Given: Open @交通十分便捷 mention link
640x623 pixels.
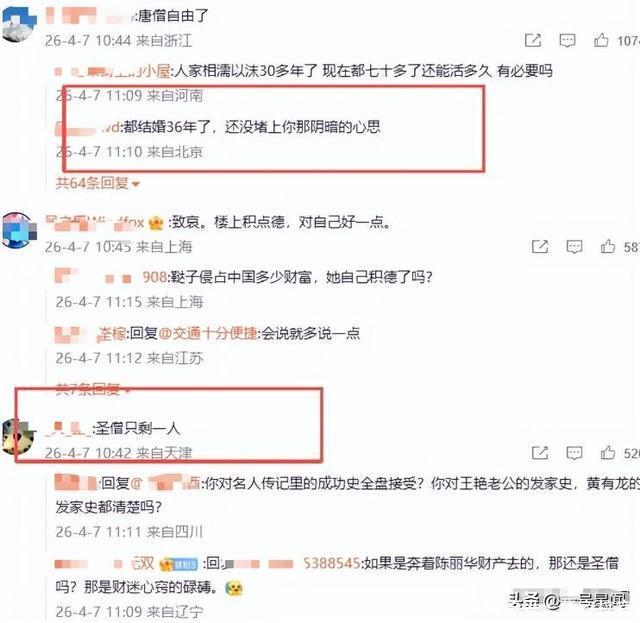Looking at the screenshot, I should [208, 334].
